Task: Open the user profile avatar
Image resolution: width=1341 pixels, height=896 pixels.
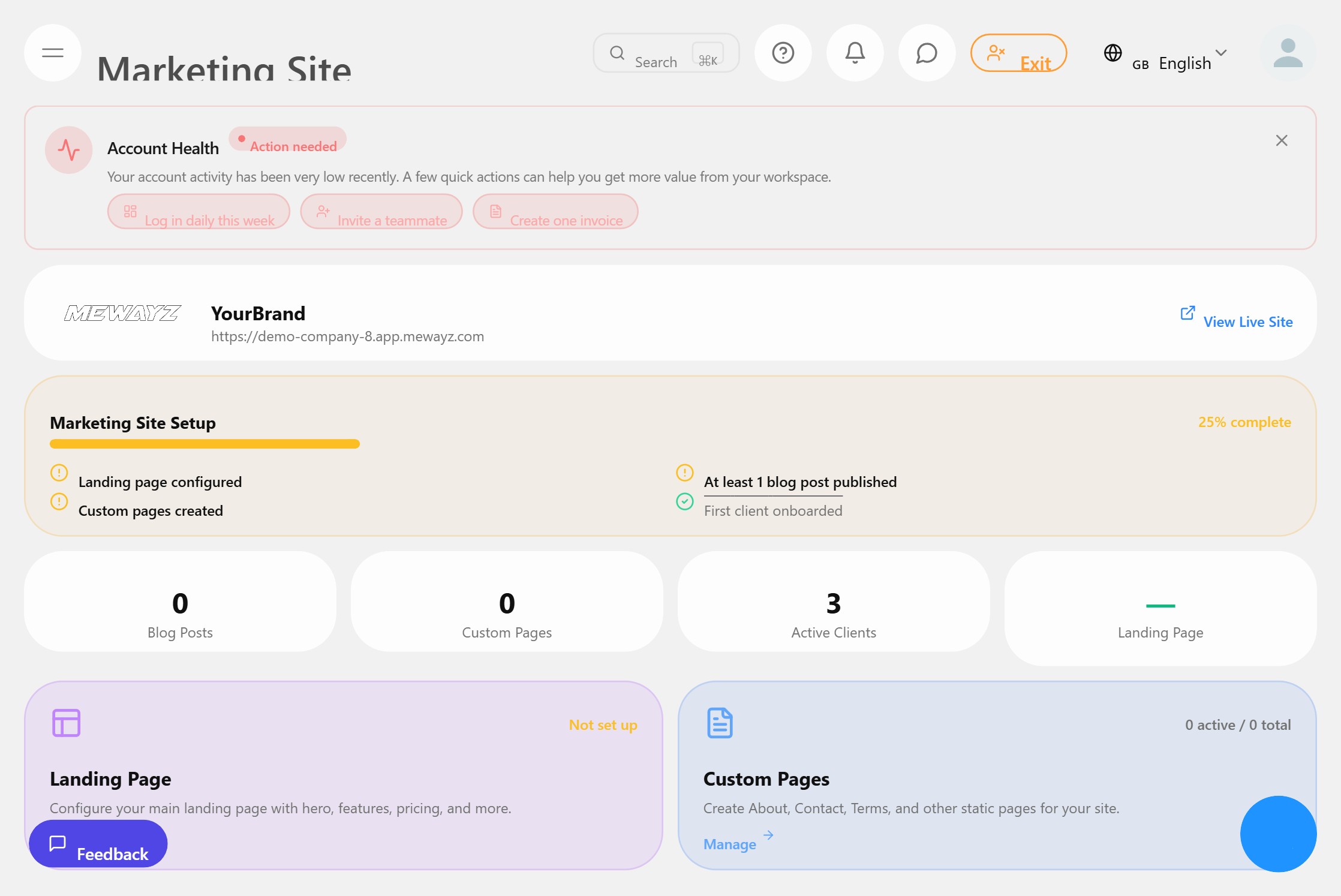Action: [1288, 54]
